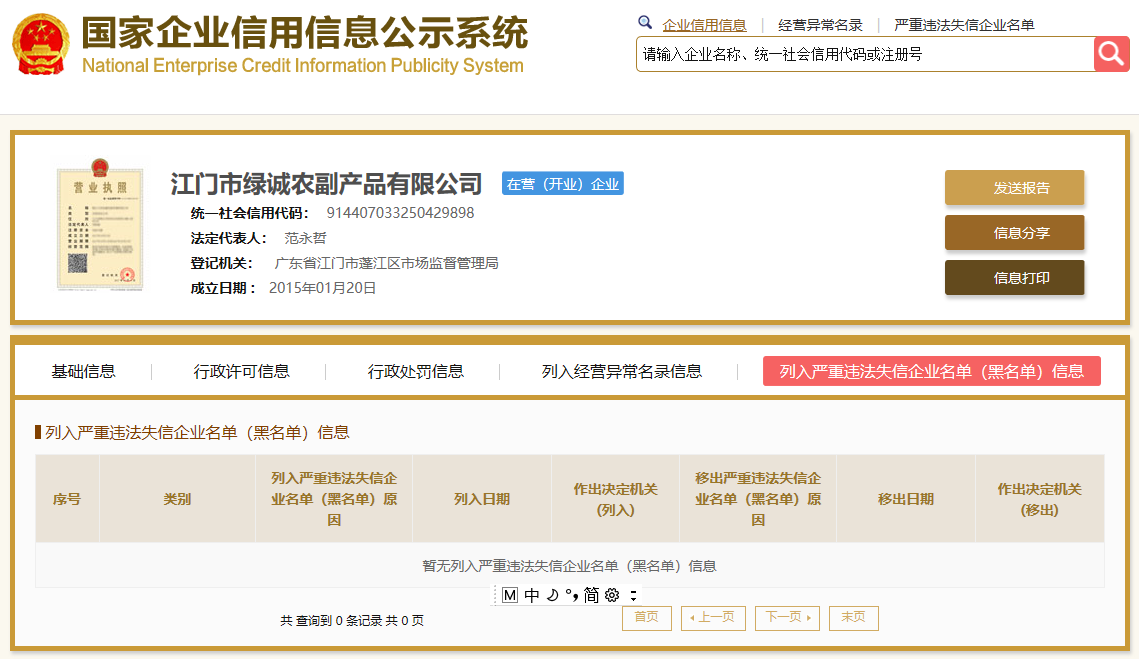Toggle the IME moon half-width icon
This screenshot has height=659, width=1139.
click(x=553, y=595)
